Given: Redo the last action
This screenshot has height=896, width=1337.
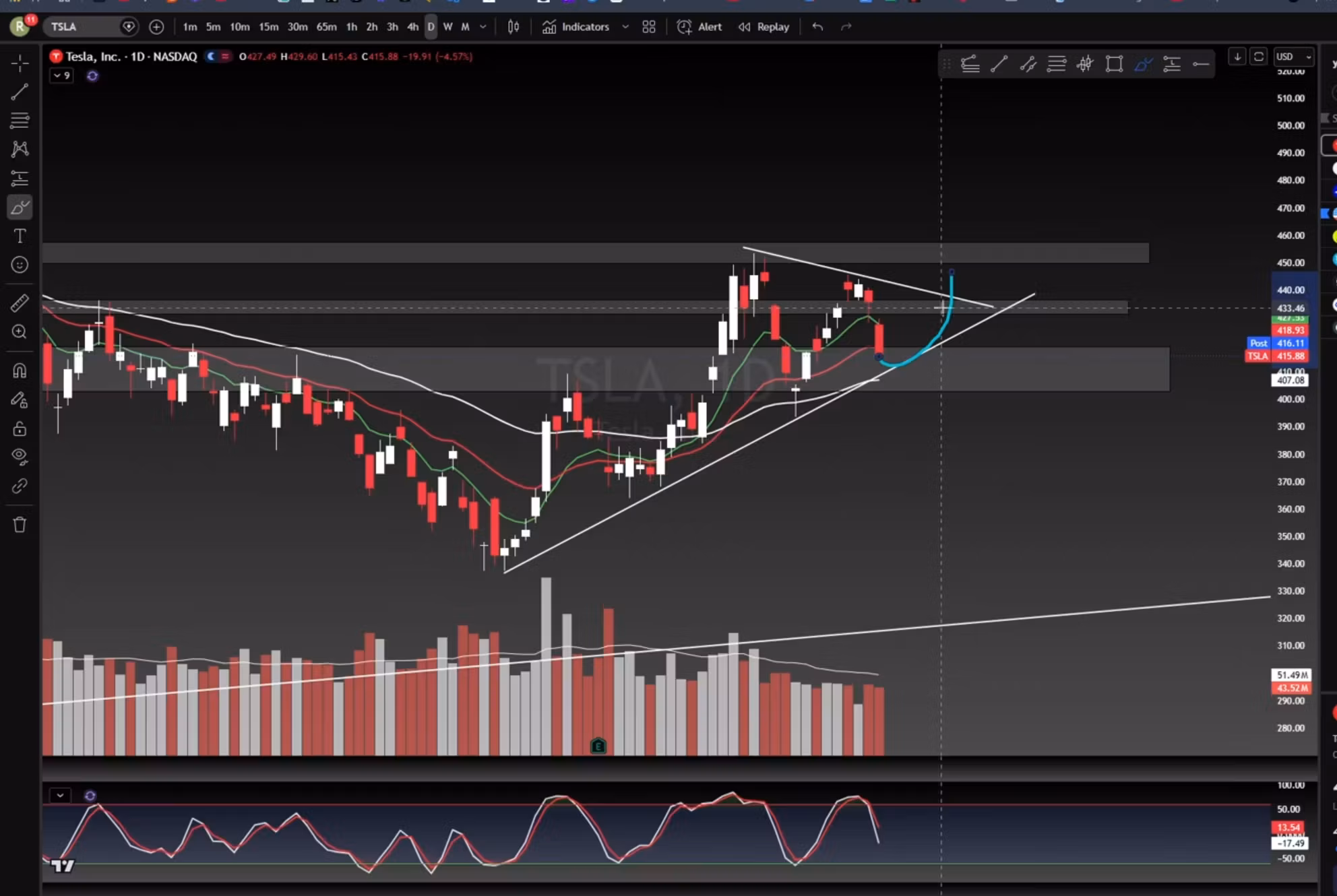Looking at the screenshot, I should 846,27.
